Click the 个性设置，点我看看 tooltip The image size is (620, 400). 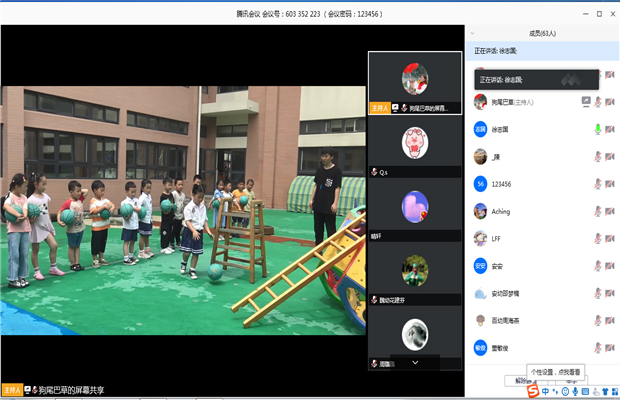(557, 371)
